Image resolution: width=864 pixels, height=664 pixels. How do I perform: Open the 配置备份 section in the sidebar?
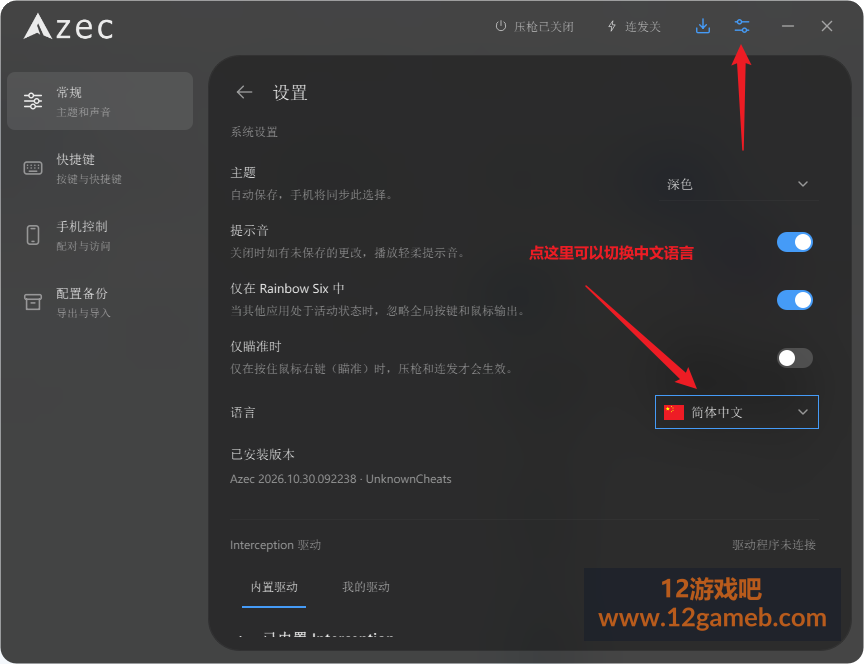100,302
